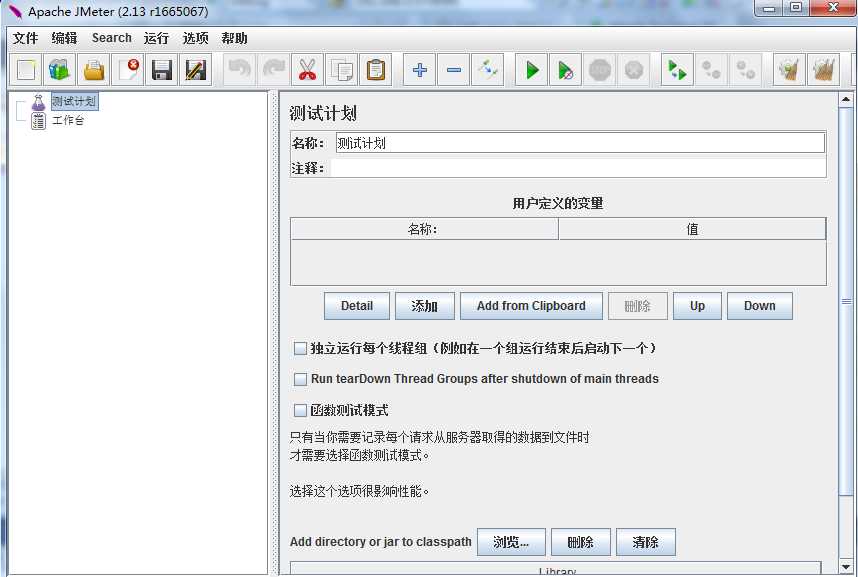858x577 pixels.
Task: Click the Clear broom icon
Action: (789, 70)
